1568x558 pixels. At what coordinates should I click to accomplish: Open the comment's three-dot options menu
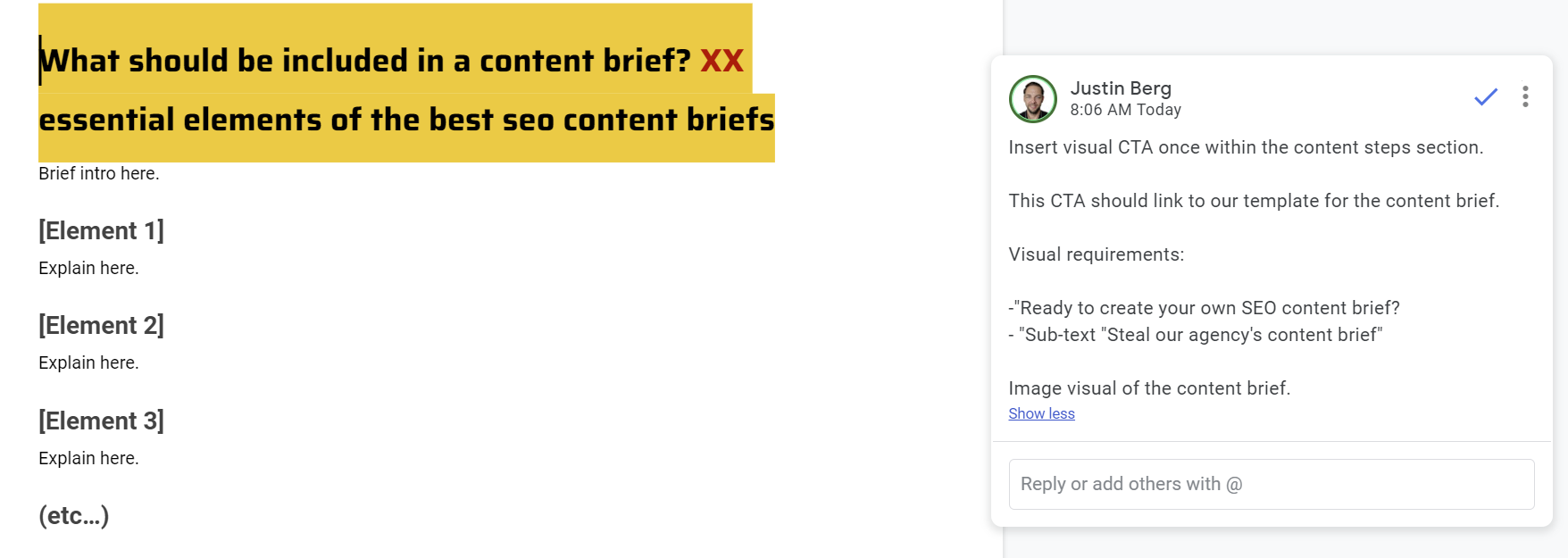pyautogui.click(x=1525, y=96)
